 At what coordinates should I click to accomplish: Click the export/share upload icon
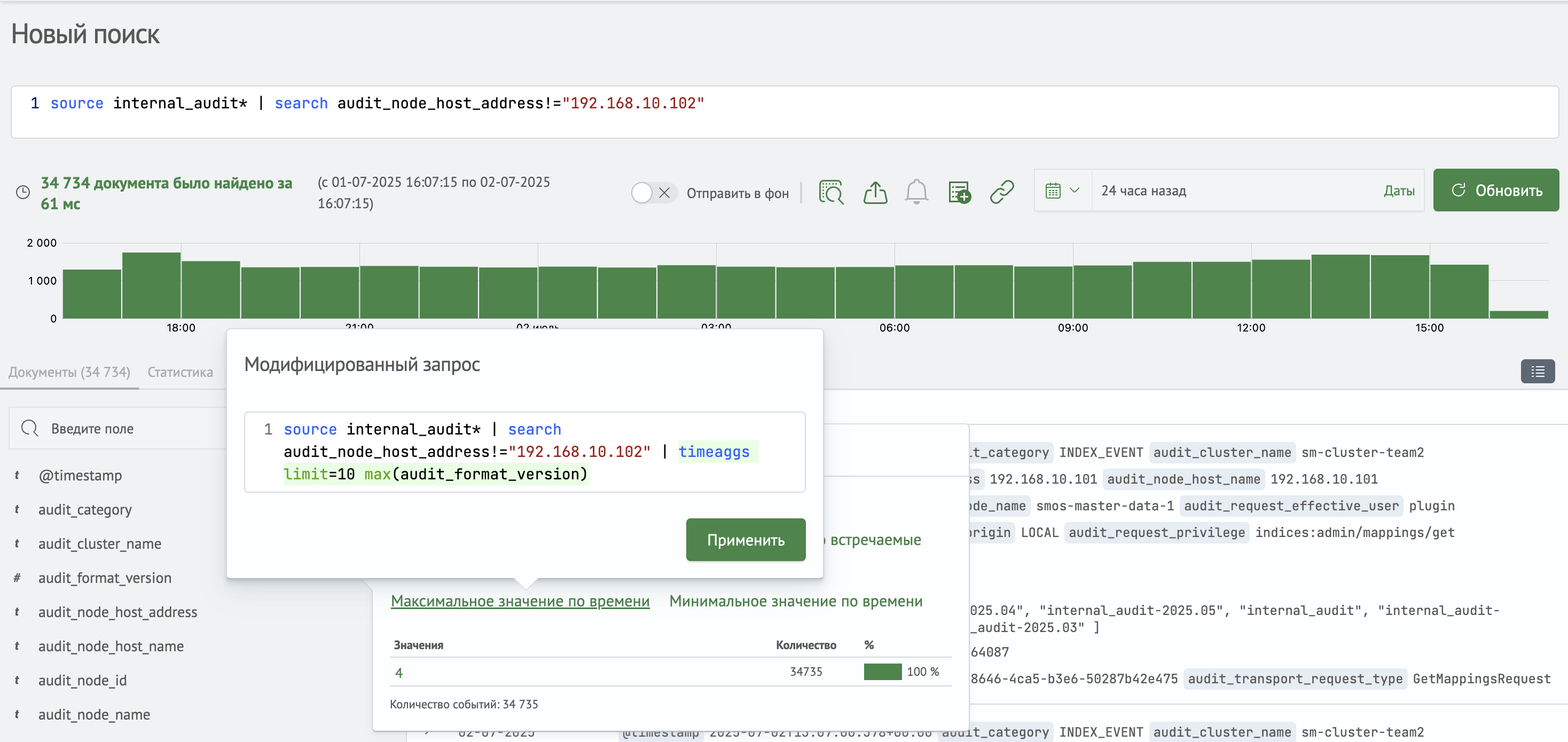coord(875,192)
